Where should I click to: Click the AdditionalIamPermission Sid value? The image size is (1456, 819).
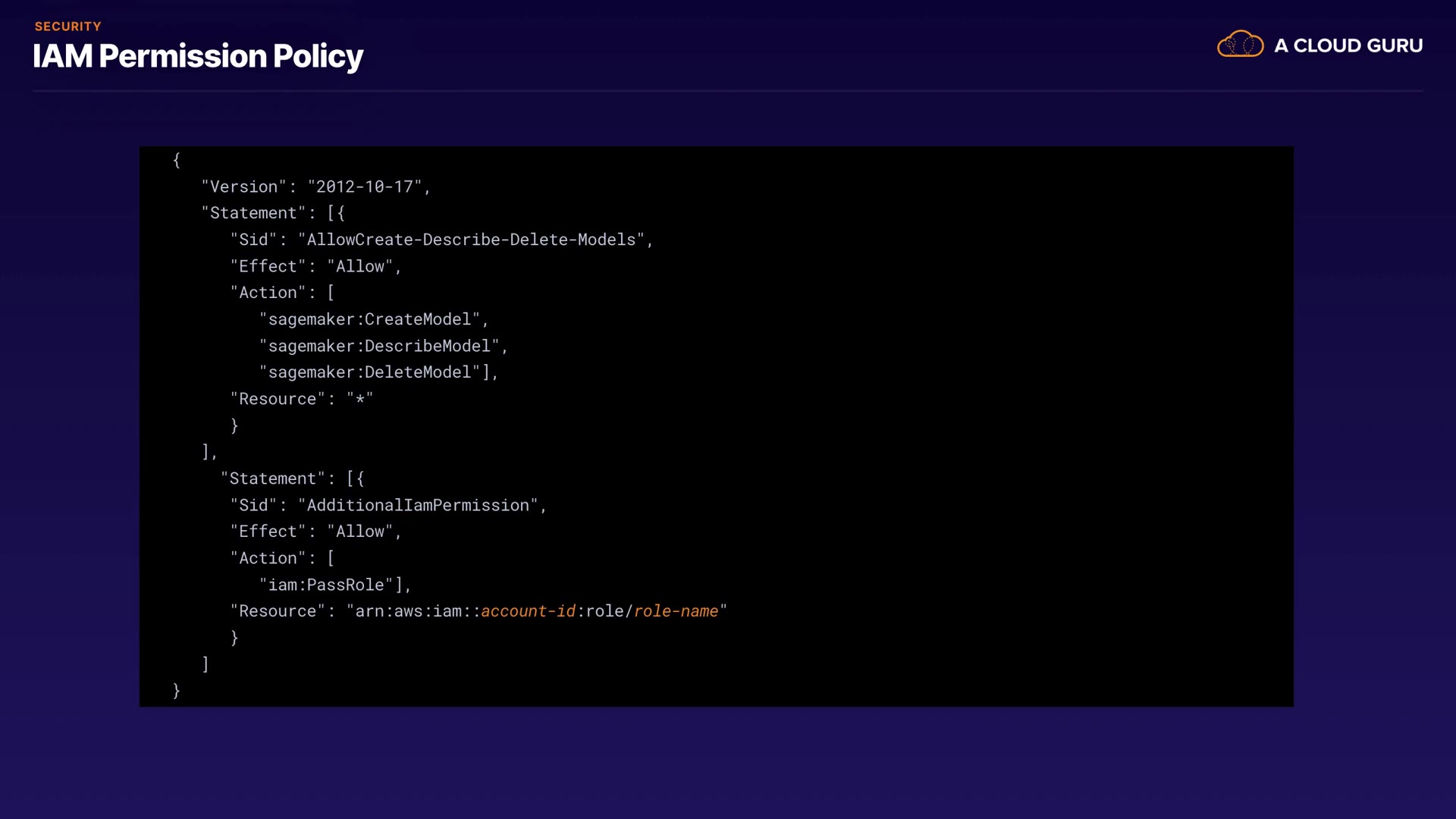[418, 505]
